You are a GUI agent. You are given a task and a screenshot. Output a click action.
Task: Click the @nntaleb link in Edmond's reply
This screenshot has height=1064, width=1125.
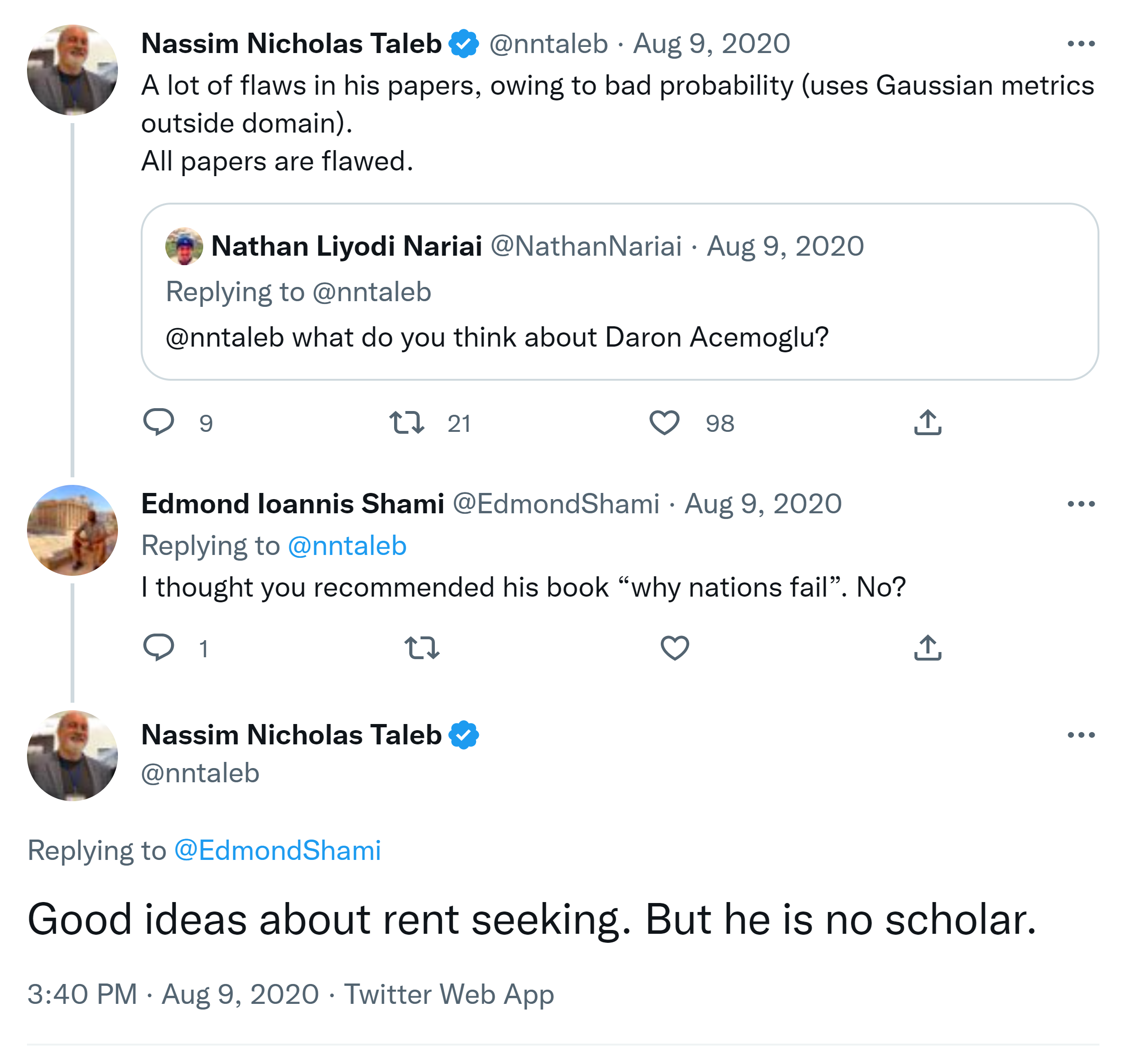click(347, 545)
